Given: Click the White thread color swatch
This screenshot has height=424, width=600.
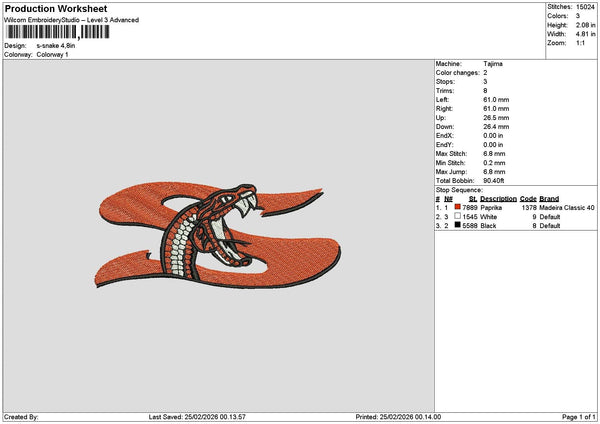Looking at the screenshot, I should [458, 216].
